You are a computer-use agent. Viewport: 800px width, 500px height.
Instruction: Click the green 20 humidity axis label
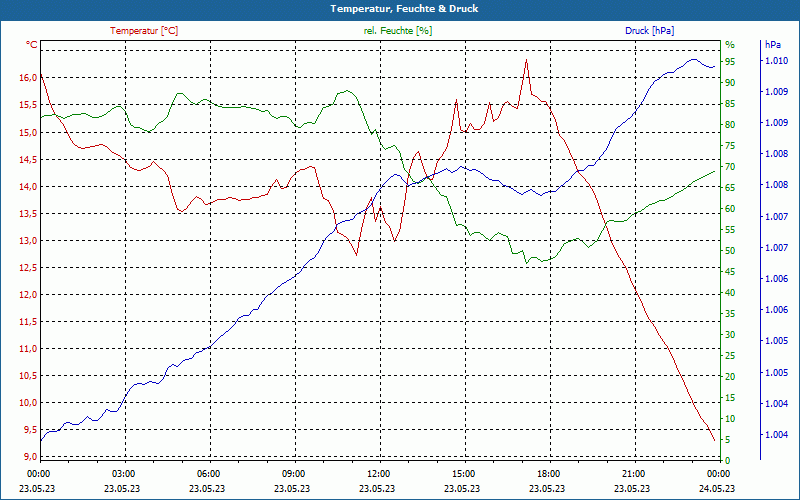pos(730,377)
